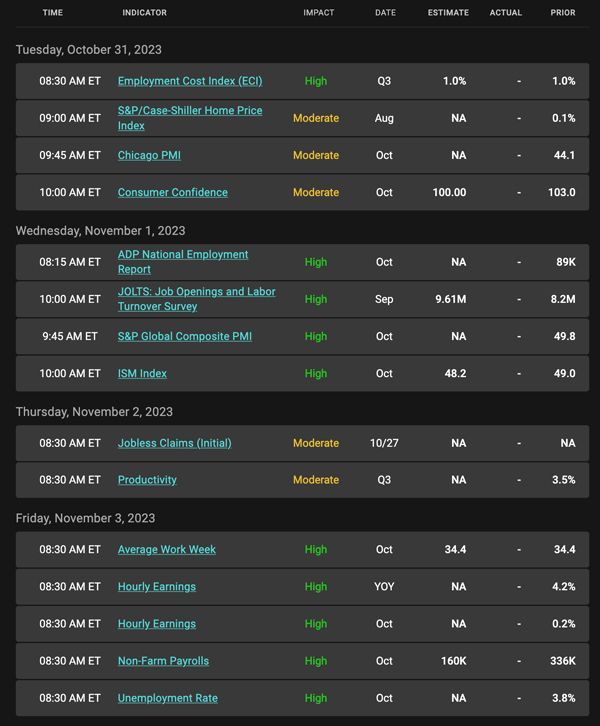Open Hourly Earnings link with YOY date
This screenshot has height=726, width=600.
click(157, 587)
